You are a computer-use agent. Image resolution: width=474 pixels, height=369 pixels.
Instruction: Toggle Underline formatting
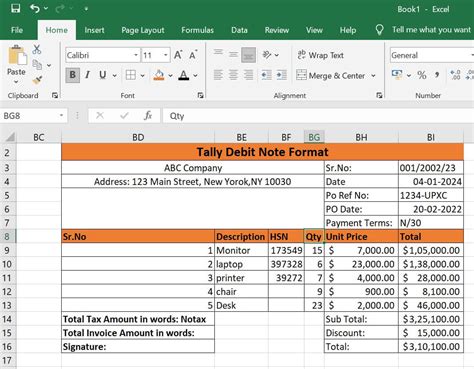pyautogui.click(x=103, y=75)
